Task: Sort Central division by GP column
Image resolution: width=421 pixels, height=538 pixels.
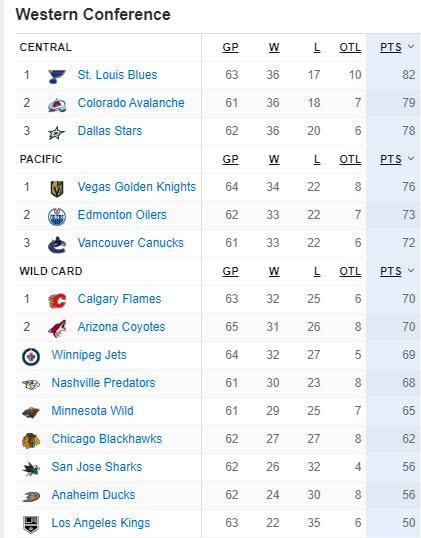Action: (x=230, y=47)
